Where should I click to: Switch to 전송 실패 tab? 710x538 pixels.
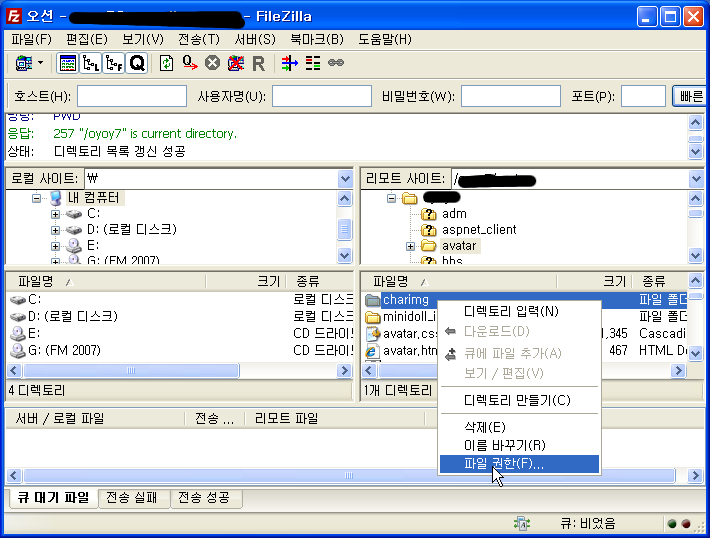(132, 498)
